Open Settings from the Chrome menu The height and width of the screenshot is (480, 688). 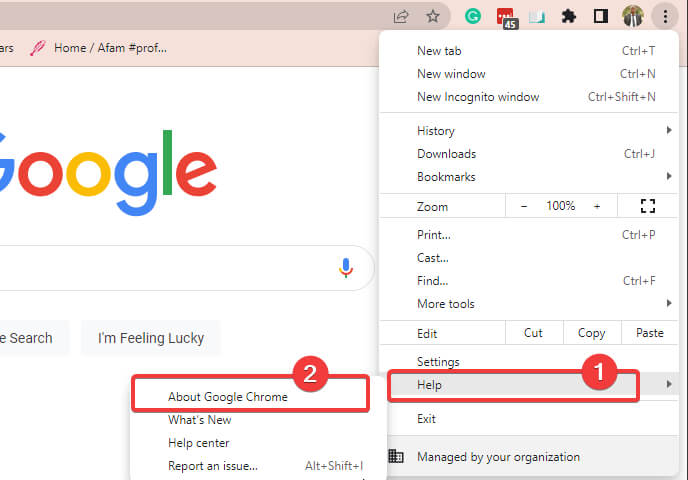529,362
